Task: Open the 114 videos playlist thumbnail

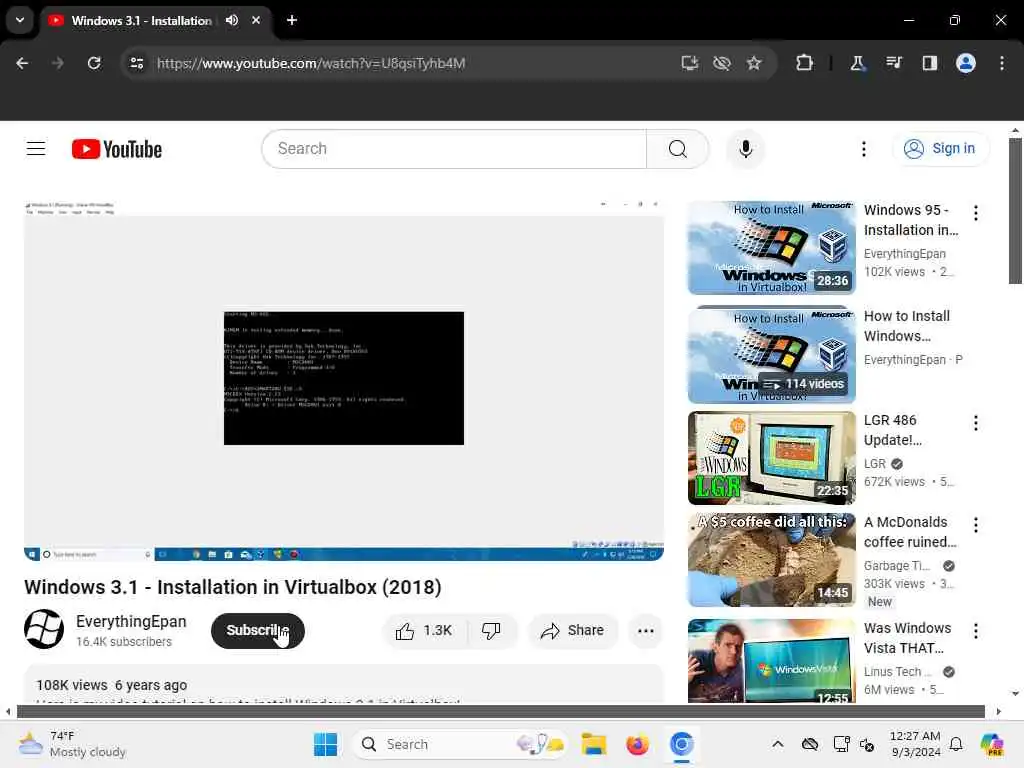Action: tap(771, 355)
